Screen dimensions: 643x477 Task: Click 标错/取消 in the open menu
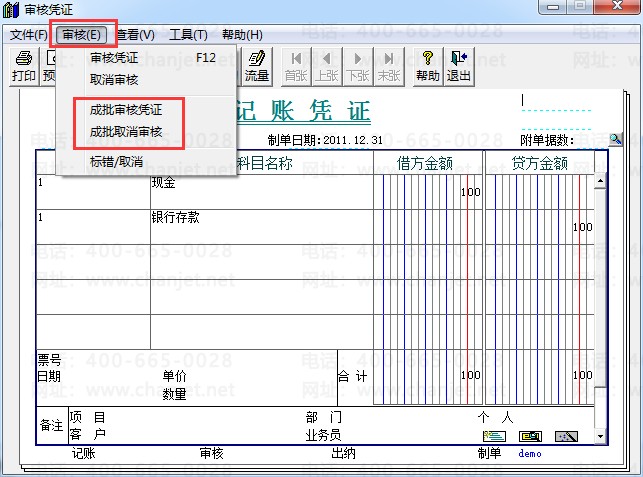(x=116, y=161)
